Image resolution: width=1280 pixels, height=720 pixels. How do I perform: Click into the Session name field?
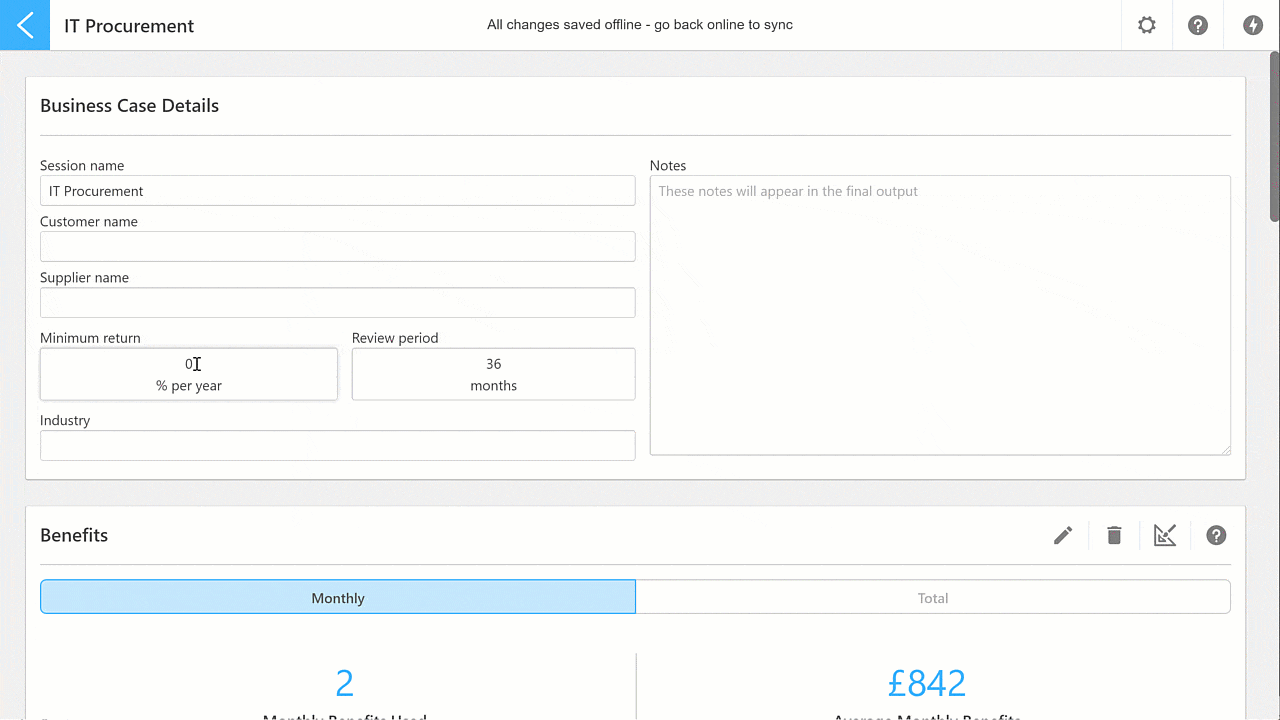338,191
